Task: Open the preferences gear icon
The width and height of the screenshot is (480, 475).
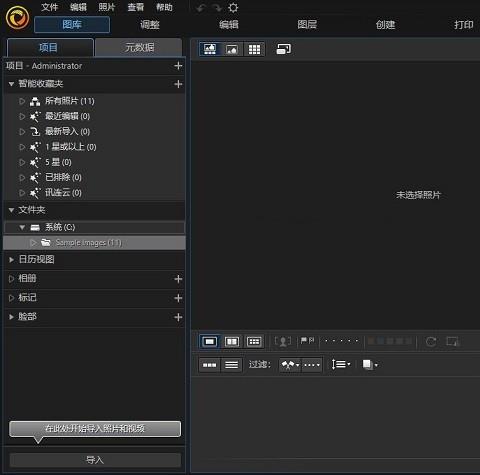Action: click(233, 8)
